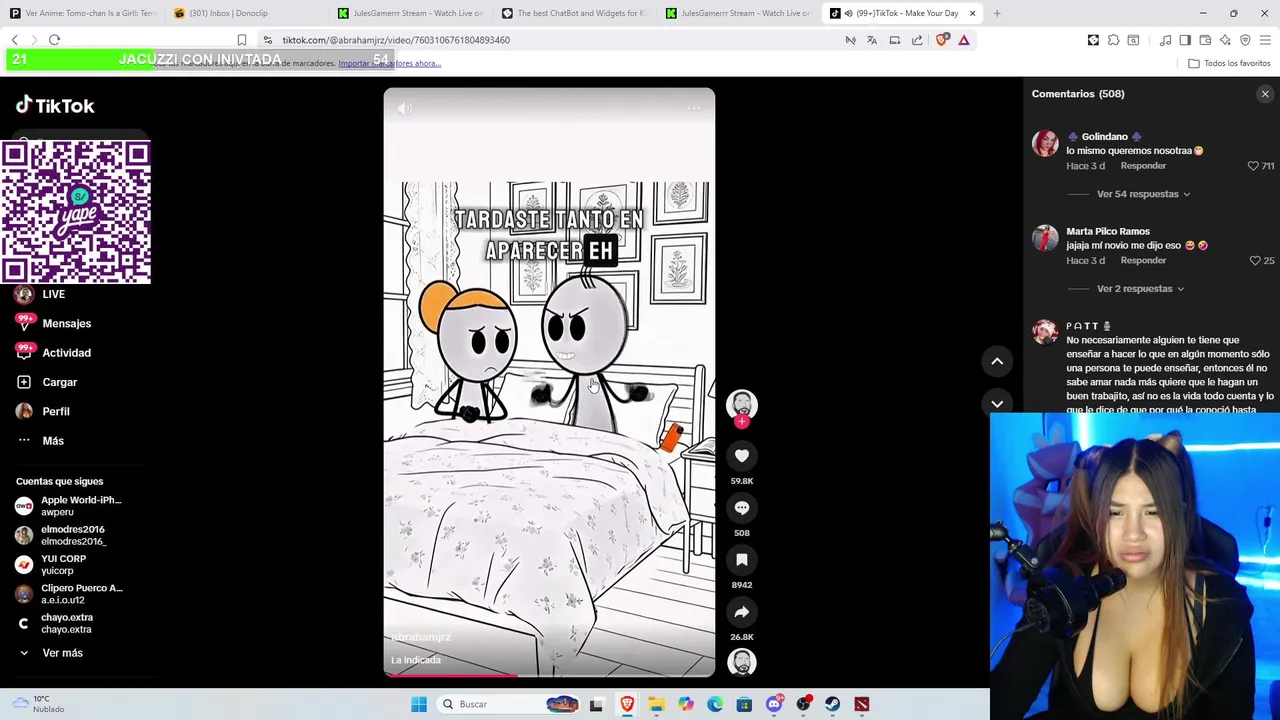The width and height of the screenshot is (1280, 720).
Task: Open Steam from the taskbar
Action: point(833,704)
